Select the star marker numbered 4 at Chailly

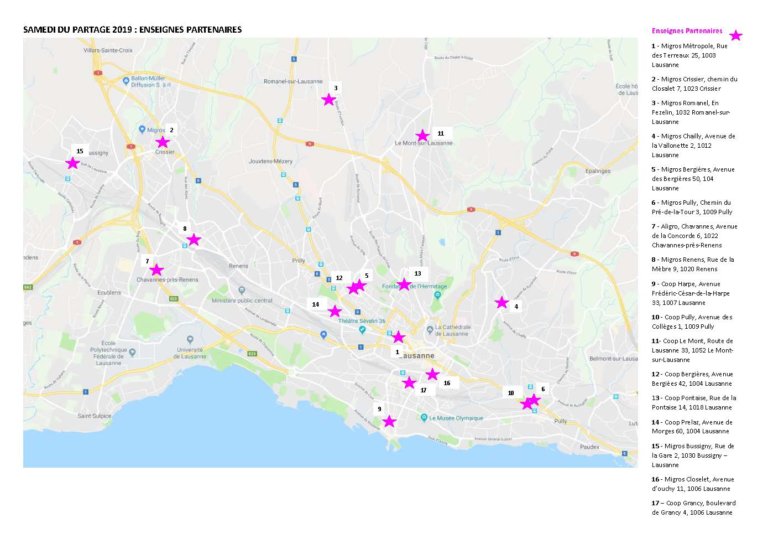pyautogui.click(x=502, y=303)
